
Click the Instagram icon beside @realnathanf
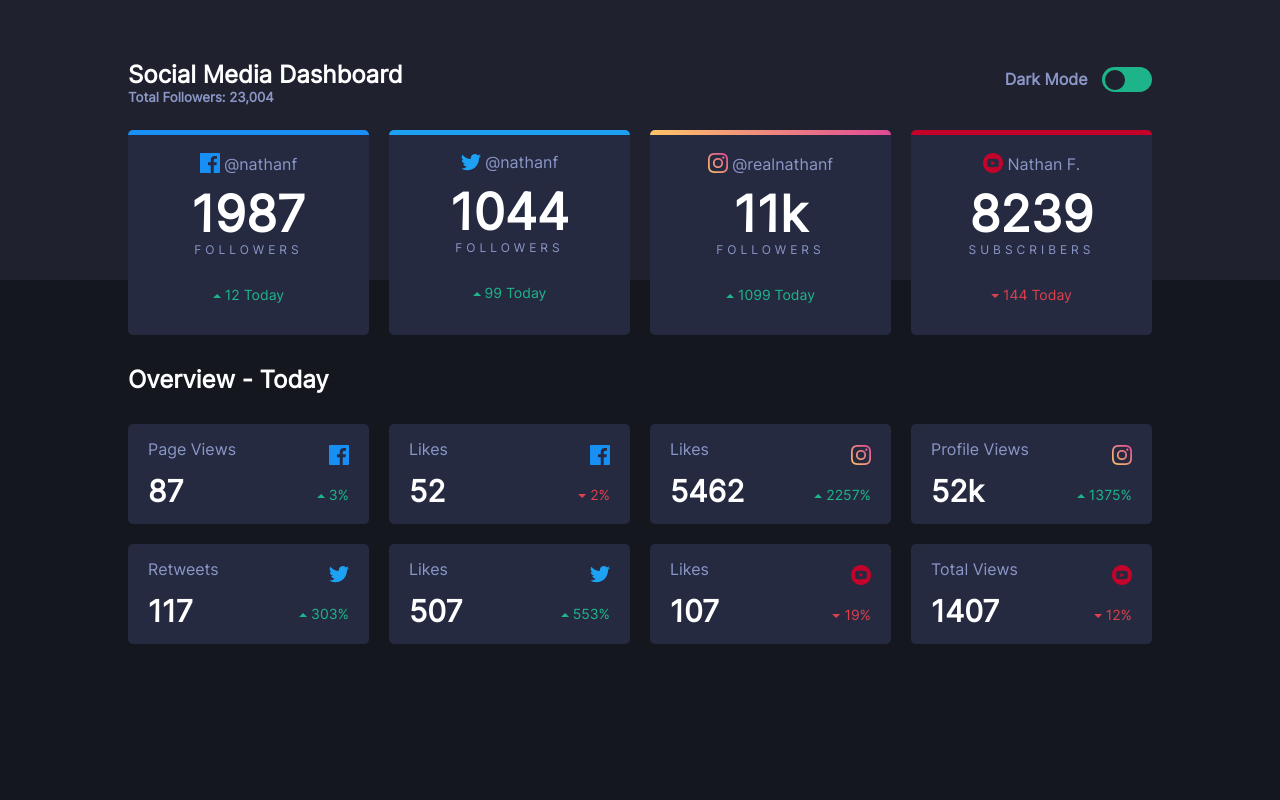click(x=718, y=163)
